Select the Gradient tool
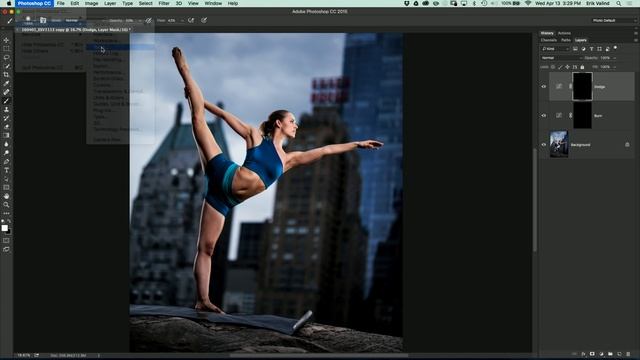This screenshot has height=360, width=640. pos(6,136)
